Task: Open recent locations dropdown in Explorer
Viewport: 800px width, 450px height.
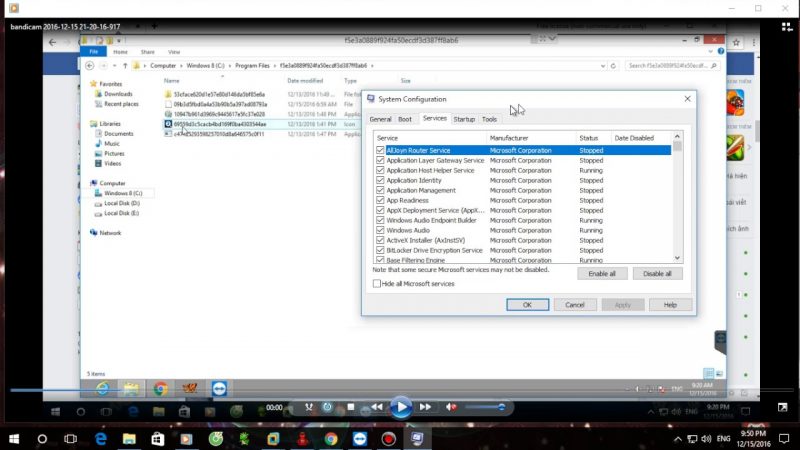Action: coord(114,66)
